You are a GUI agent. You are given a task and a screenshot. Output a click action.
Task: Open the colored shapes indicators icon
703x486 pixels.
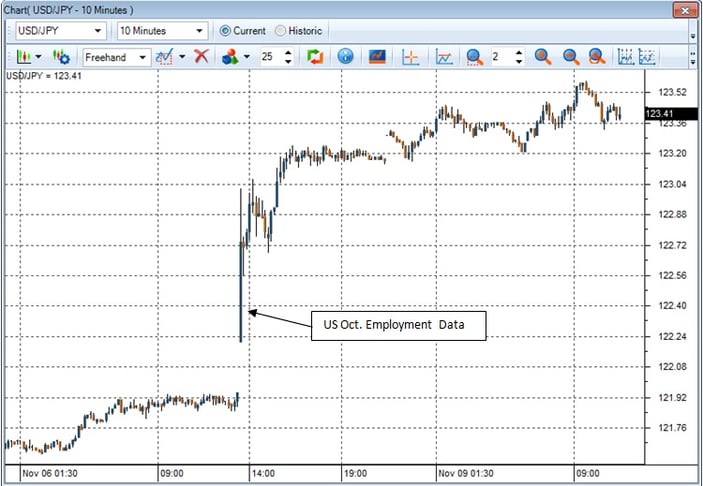click(x=230, y=57)
